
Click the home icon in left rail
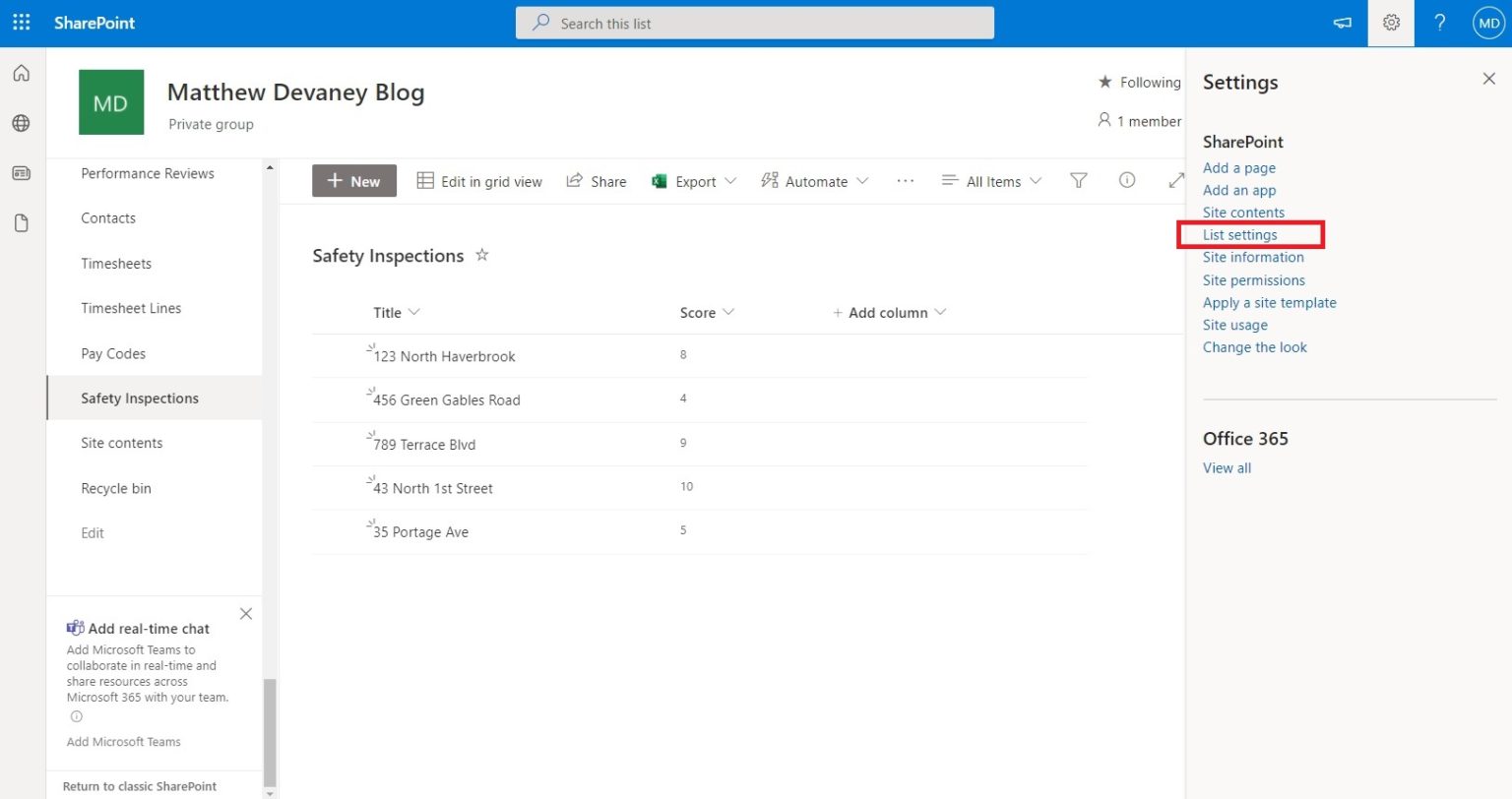(22, 74)
